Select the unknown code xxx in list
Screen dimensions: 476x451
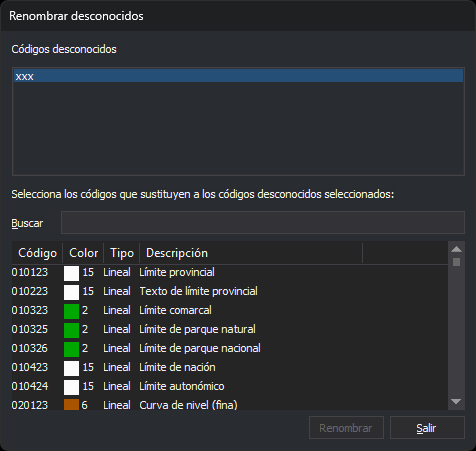point(238,76)
